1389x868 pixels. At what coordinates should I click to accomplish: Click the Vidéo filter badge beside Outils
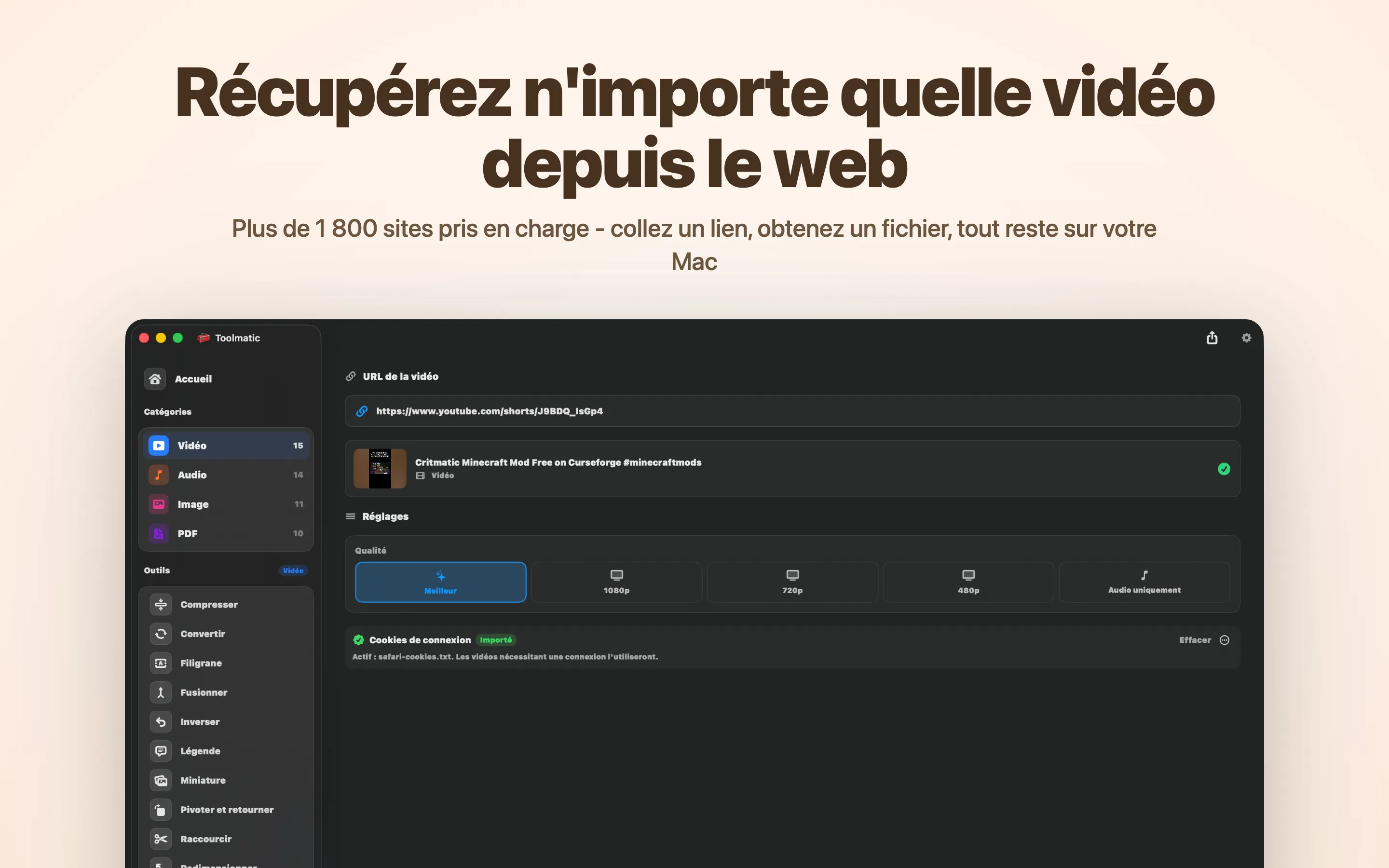click(293, 570)
